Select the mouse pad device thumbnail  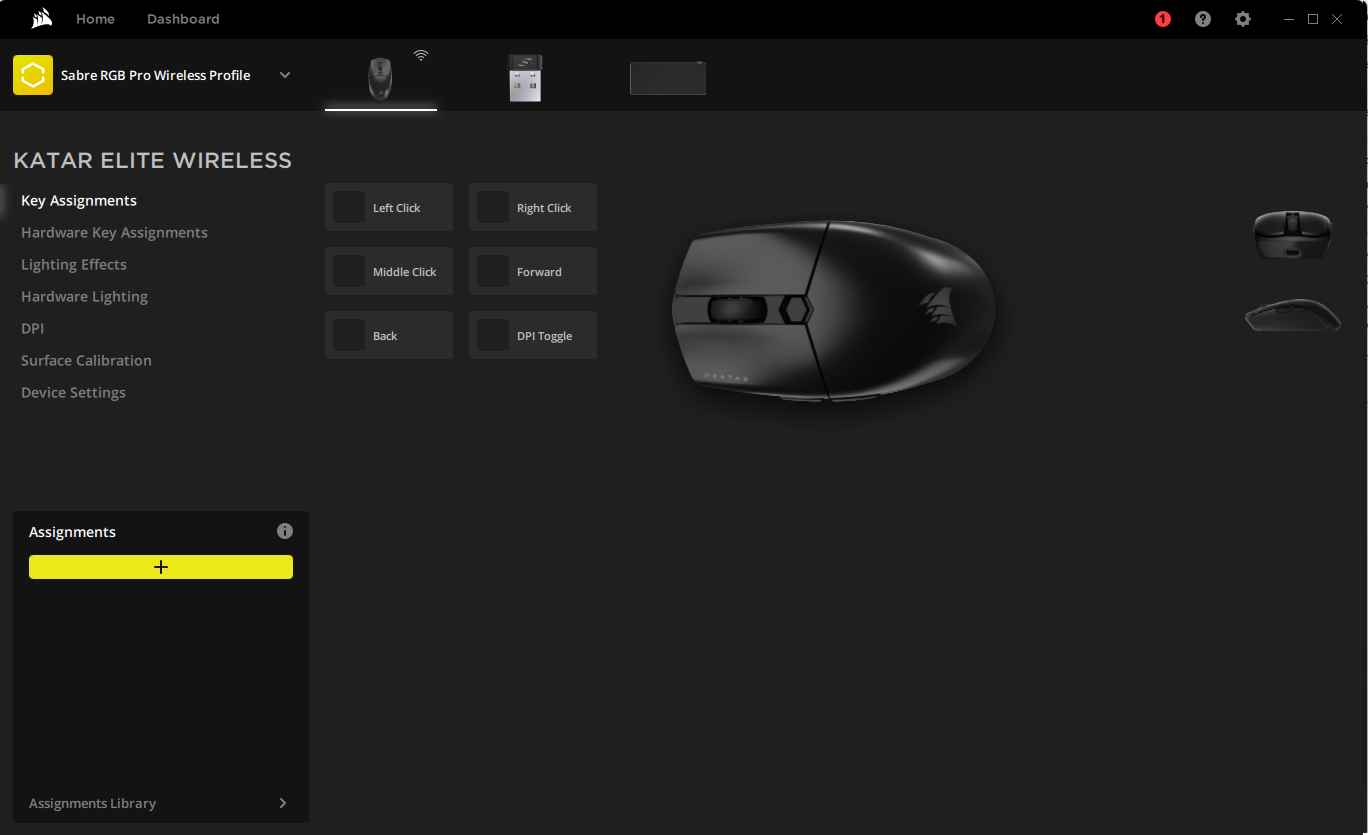(x=668, y=78)
